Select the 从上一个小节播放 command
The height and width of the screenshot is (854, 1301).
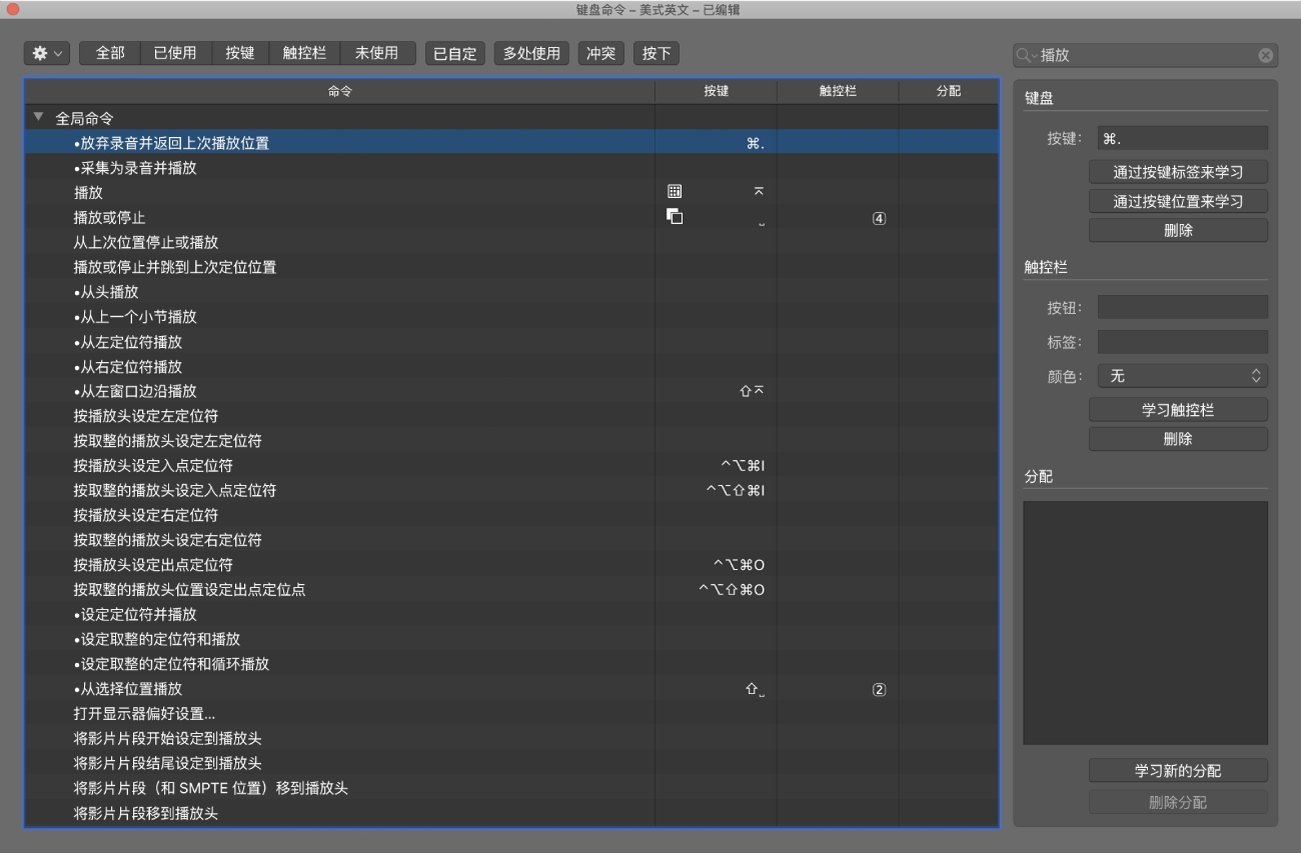[x=511, y=317]
